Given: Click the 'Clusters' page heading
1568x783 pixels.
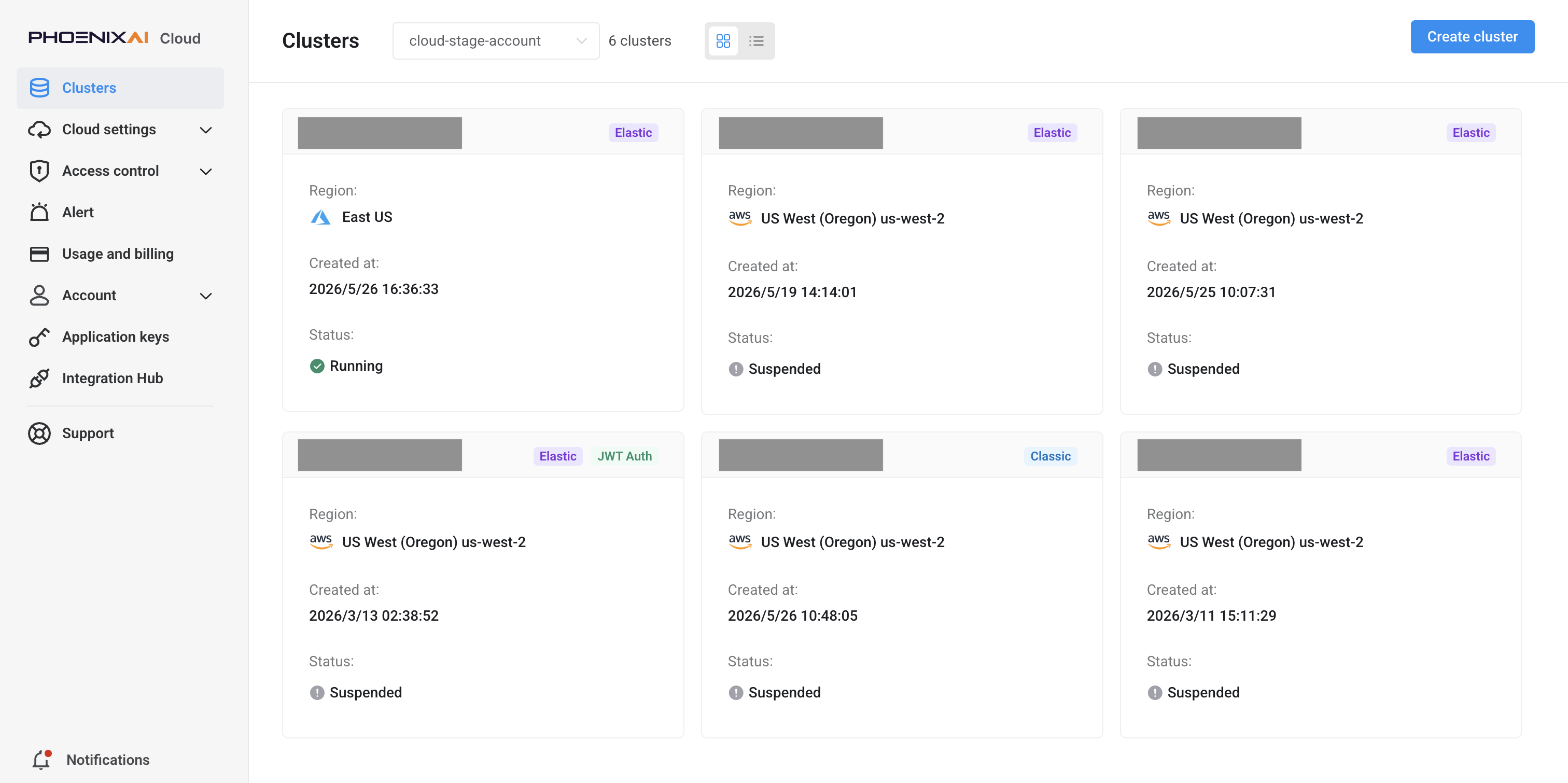Looking at the screenshot, I should click(x=321, y=41).
